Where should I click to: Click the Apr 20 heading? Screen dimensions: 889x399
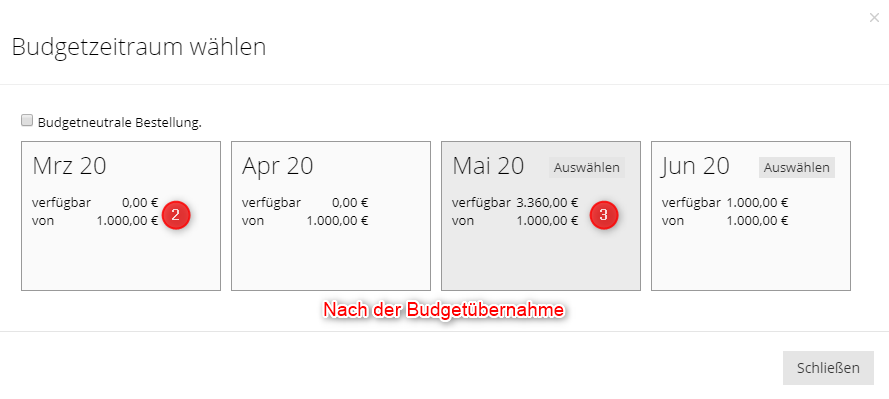click(278, 166)
